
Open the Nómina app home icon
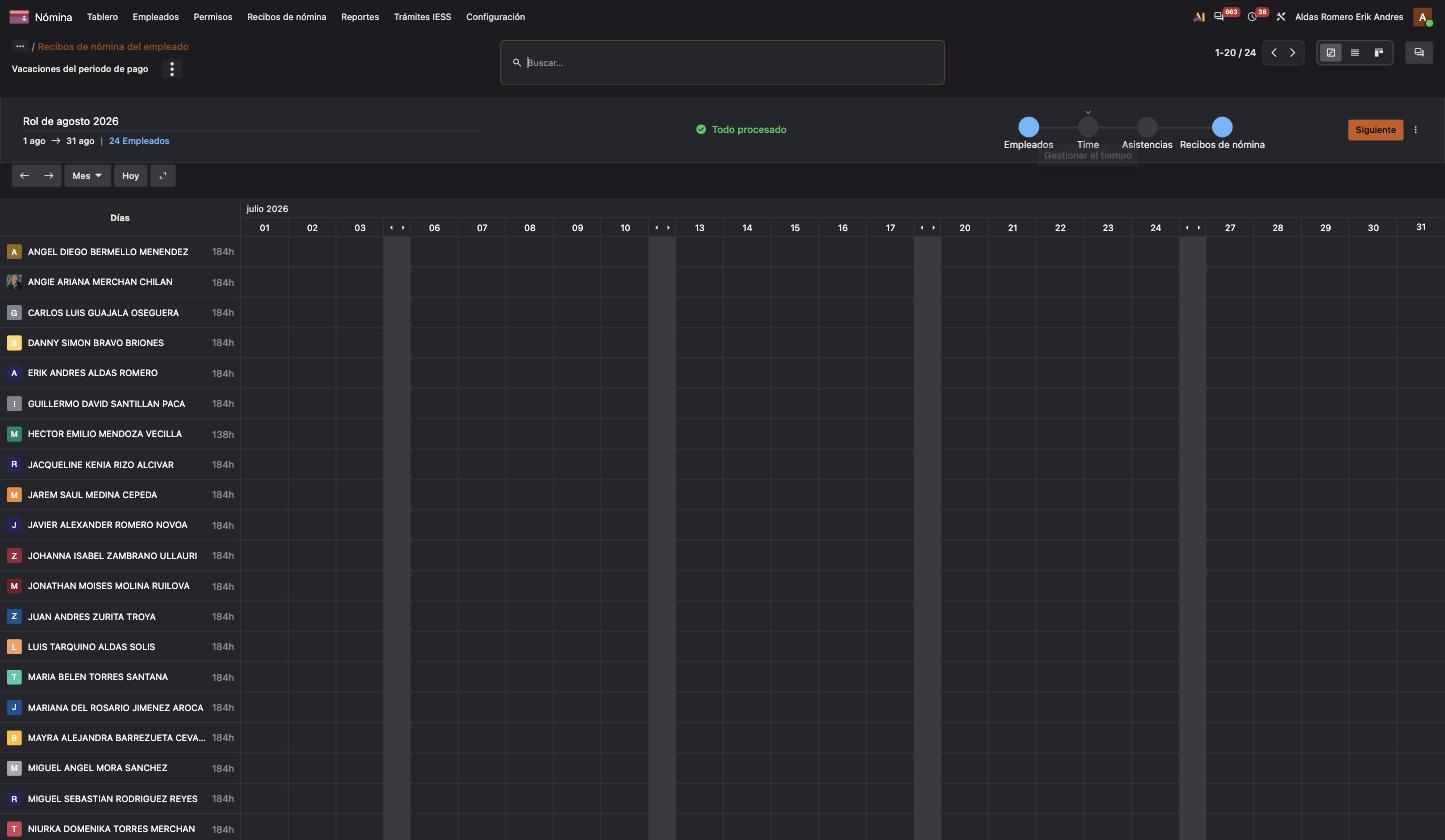(19, 17)
